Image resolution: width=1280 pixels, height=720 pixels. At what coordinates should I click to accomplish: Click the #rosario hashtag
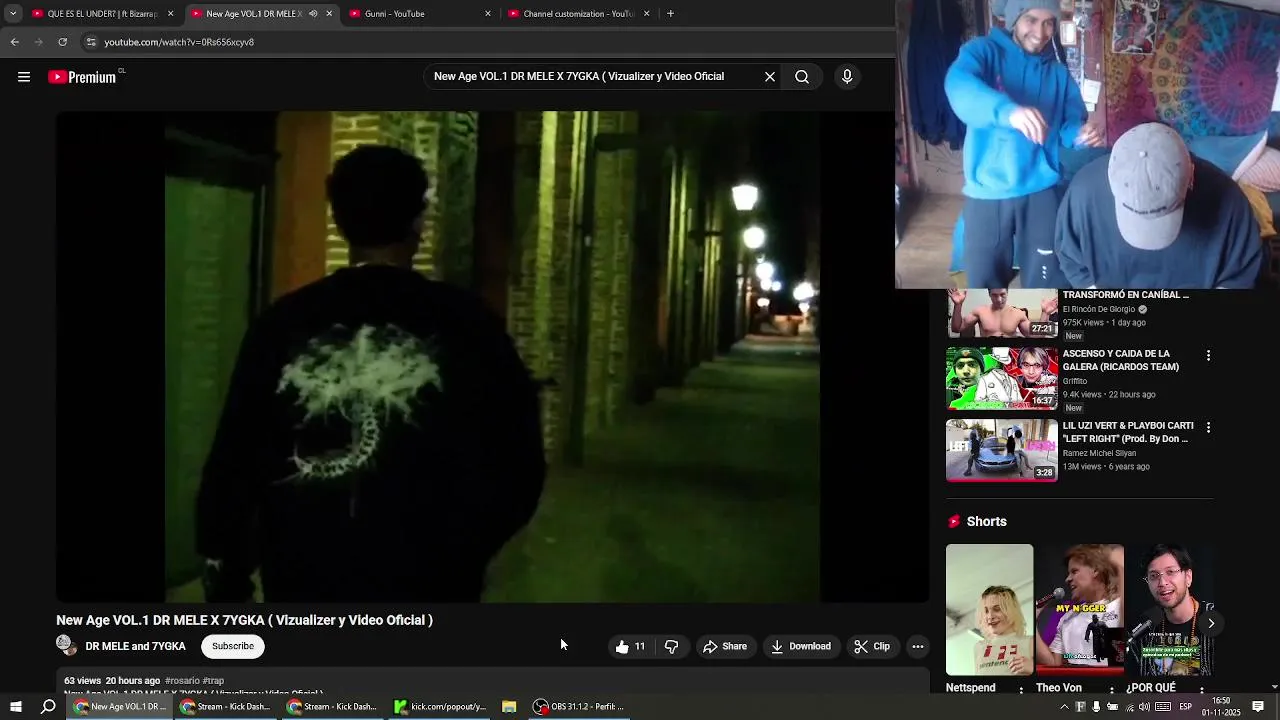(182, 681)
